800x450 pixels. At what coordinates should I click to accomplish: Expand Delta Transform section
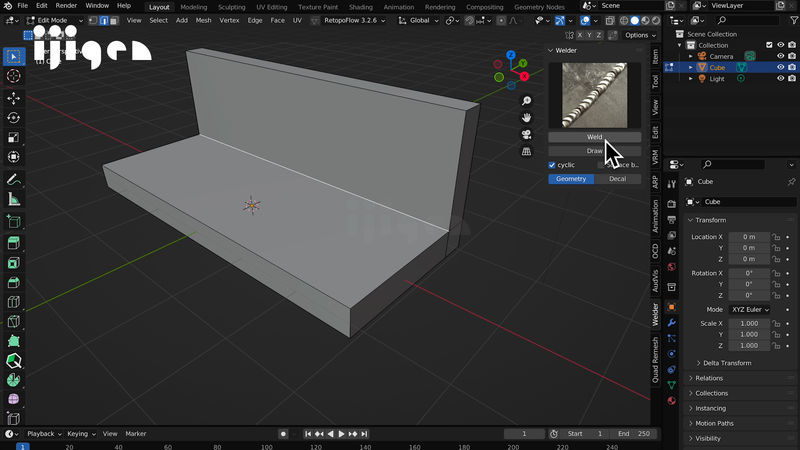[727, 363]
